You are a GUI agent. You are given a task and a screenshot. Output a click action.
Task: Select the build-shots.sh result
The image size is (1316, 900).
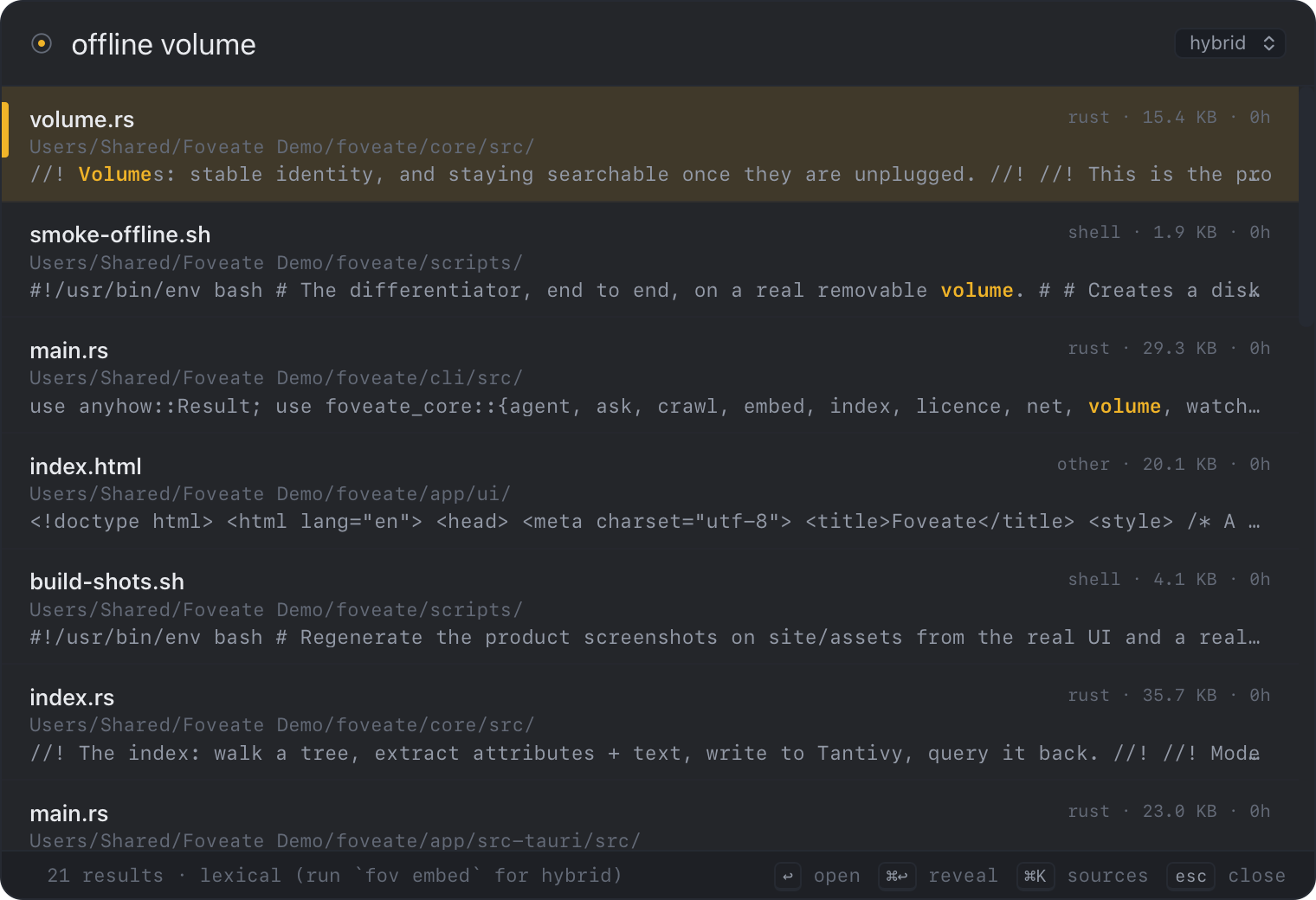tap(650, 607)
